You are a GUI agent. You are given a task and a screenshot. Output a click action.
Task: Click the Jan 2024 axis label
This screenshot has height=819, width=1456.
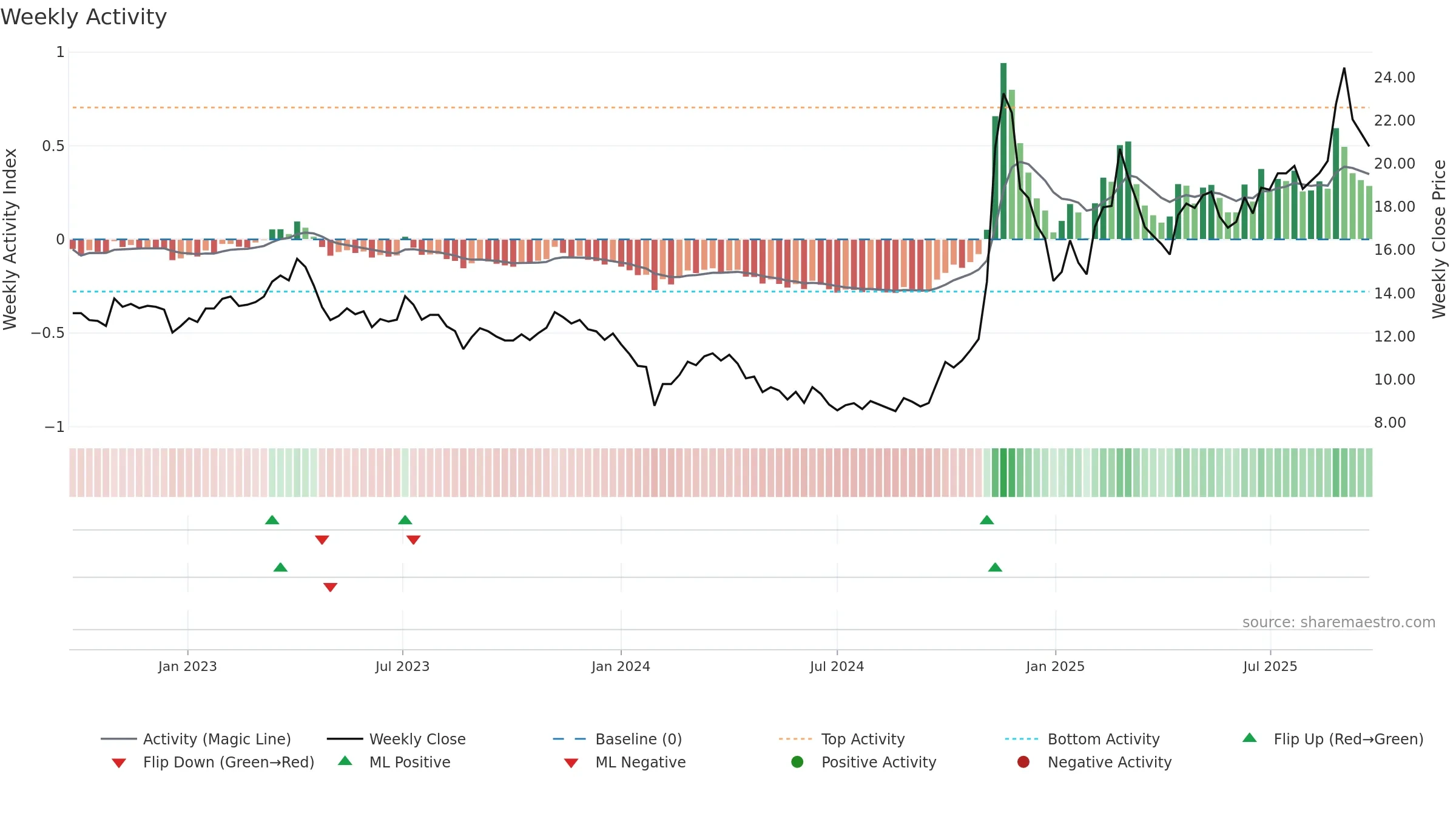click(x=621, y=666)
